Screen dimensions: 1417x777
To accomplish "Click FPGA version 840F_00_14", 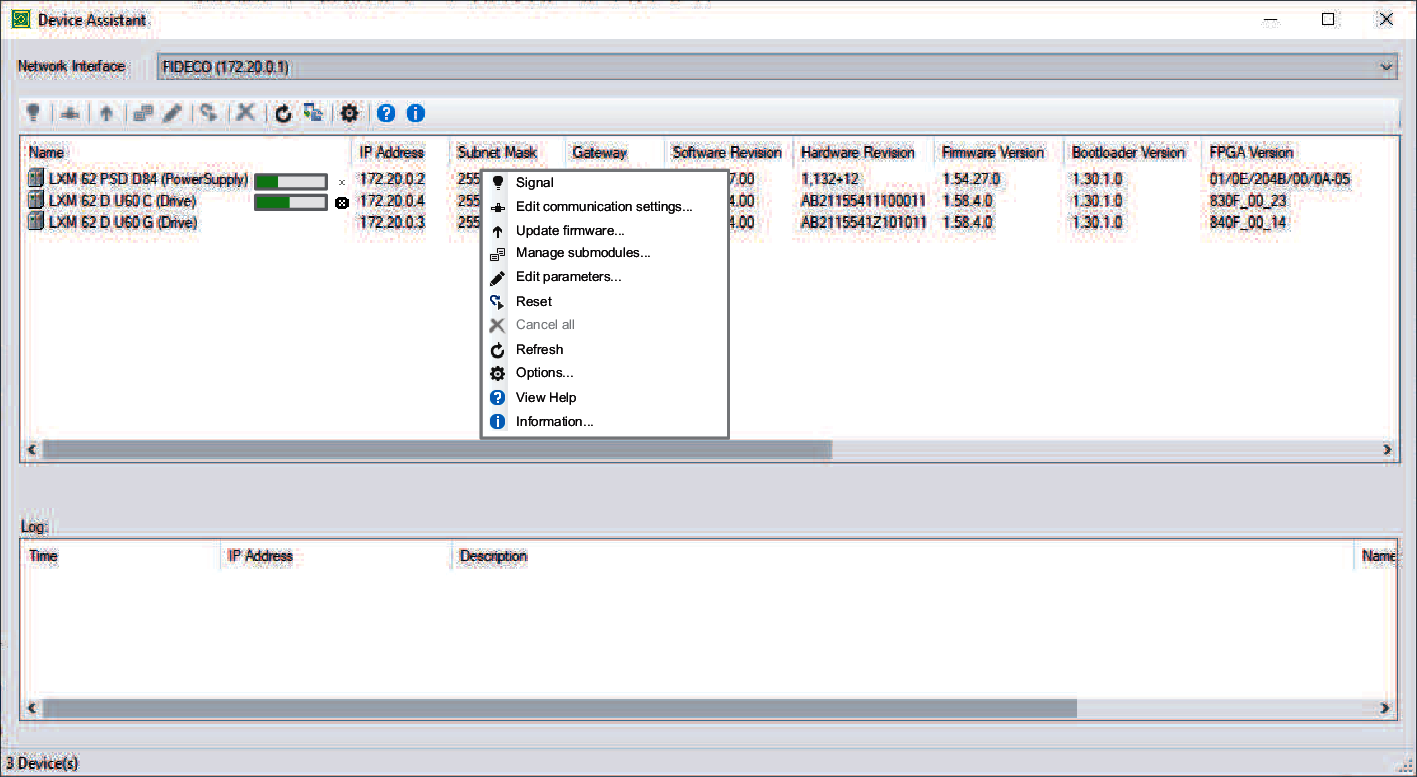I will click(1248, 222).
